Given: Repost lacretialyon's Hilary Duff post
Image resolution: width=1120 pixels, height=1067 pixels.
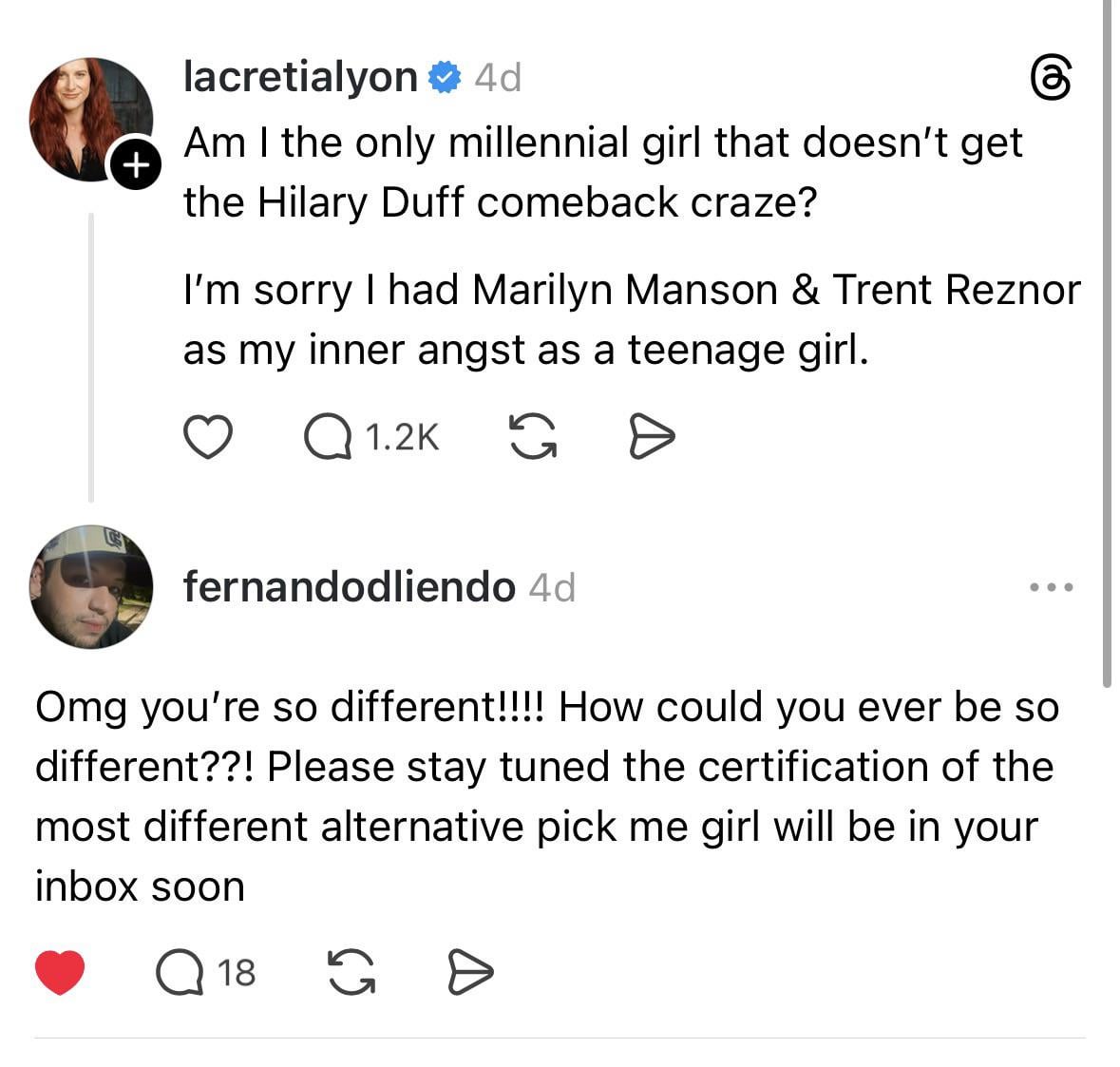Looking at the screenshot, I should point(533,437).
